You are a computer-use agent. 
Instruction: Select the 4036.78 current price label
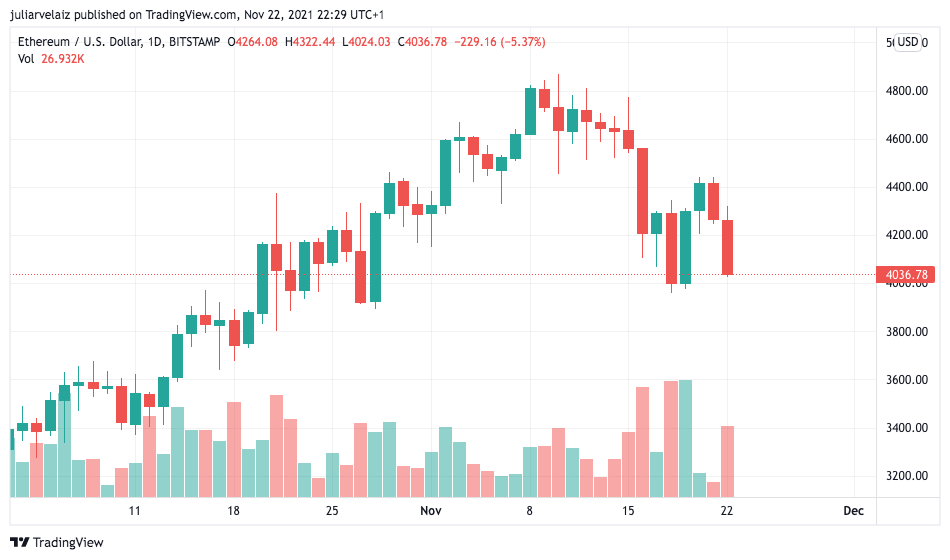pos(905,275)
